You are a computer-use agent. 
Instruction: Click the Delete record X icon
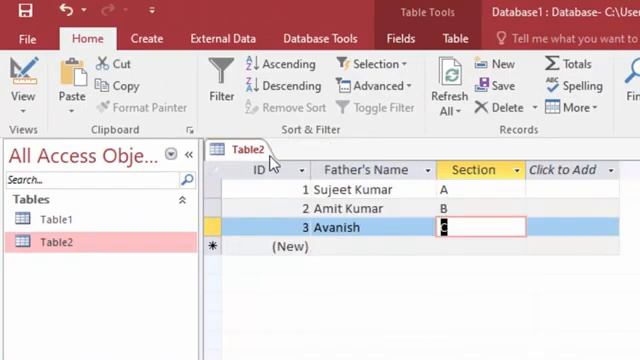tap(481, 107)
